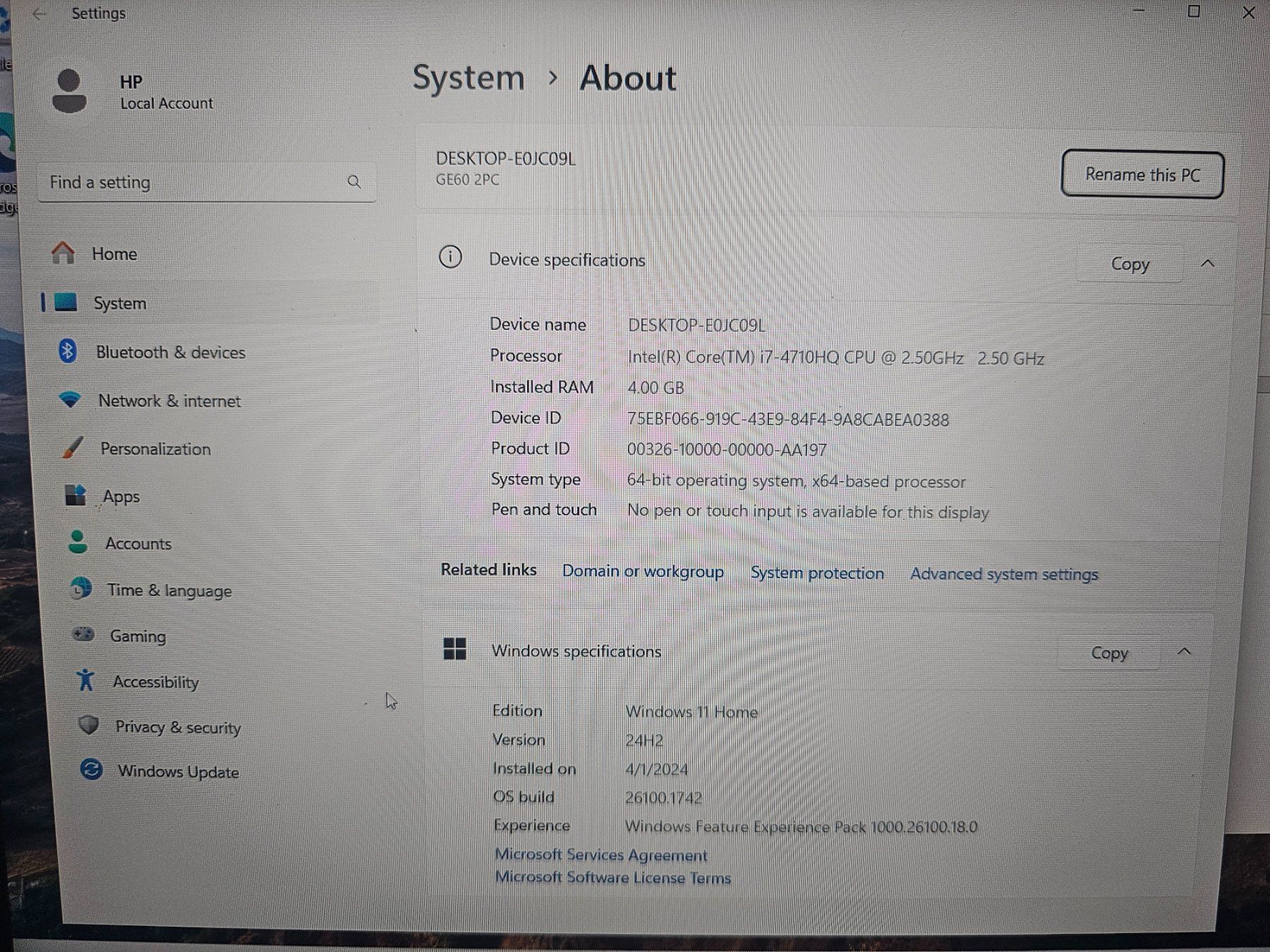Click the Find a setting search box

206,183
